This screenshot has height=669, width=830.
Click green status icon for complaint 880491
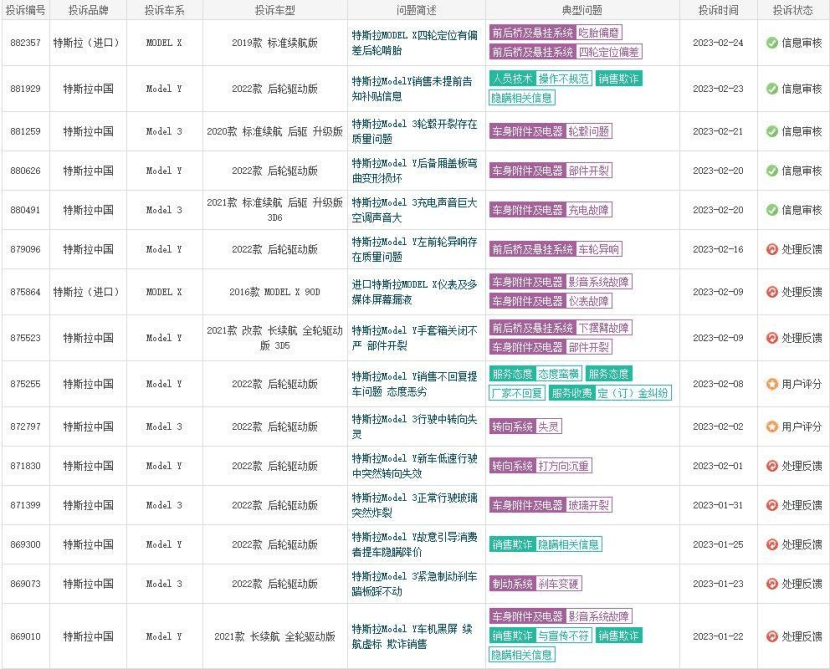pyautogui.click(x=772, y=210)
